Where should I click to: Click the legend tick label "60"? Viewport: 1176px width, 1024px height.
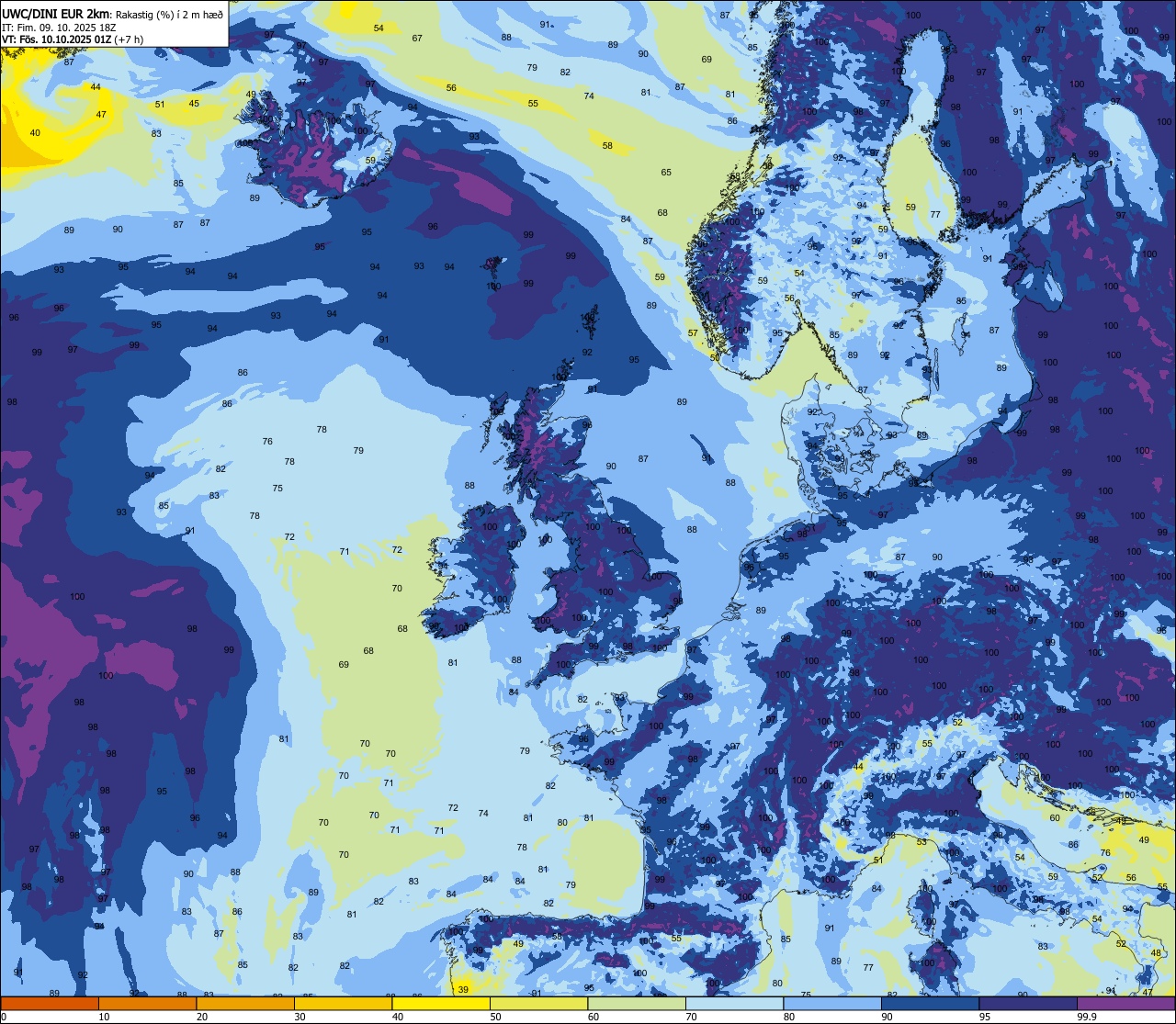pos(594,1017)
